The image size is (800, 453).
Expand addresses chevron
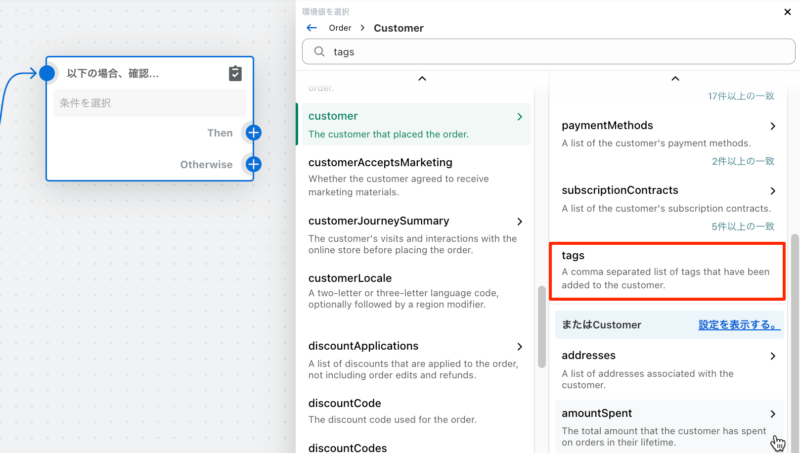(773, 356)
